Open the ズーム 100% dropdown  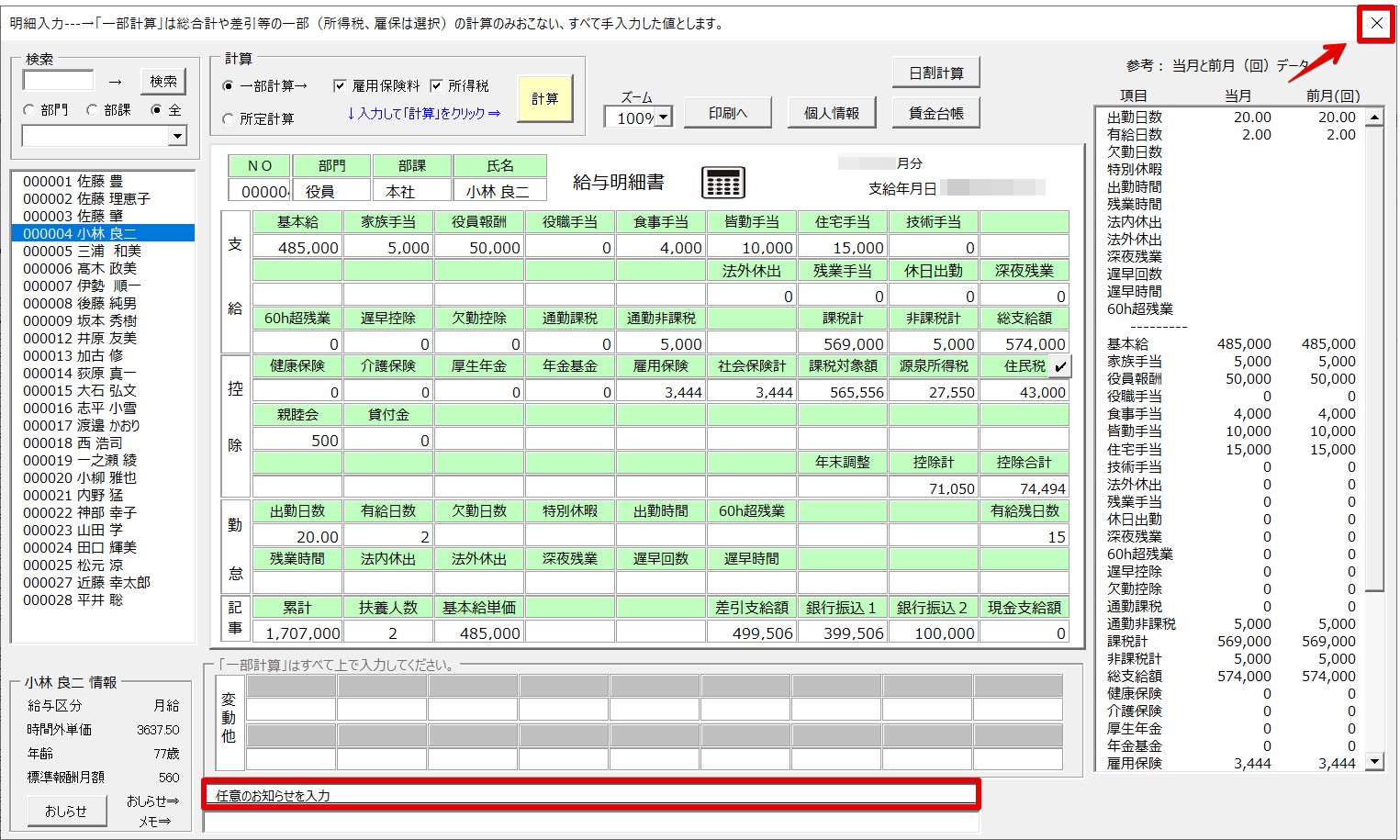[x=663, y=118]
